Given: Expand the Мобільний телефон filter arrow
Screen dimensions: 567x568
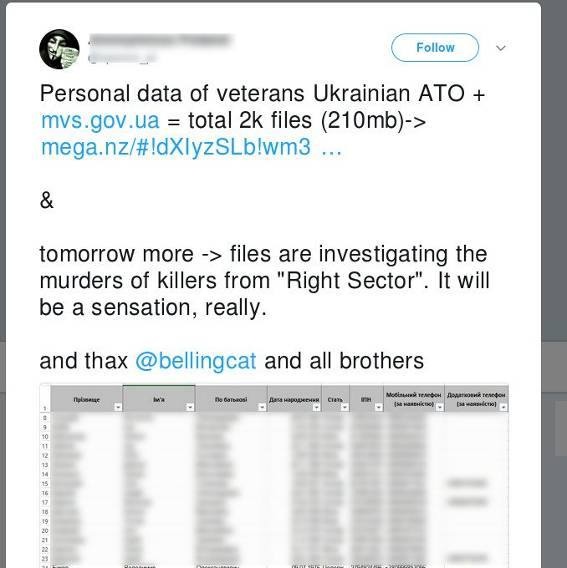Looking at the screenshot, I should click(440, 407).
